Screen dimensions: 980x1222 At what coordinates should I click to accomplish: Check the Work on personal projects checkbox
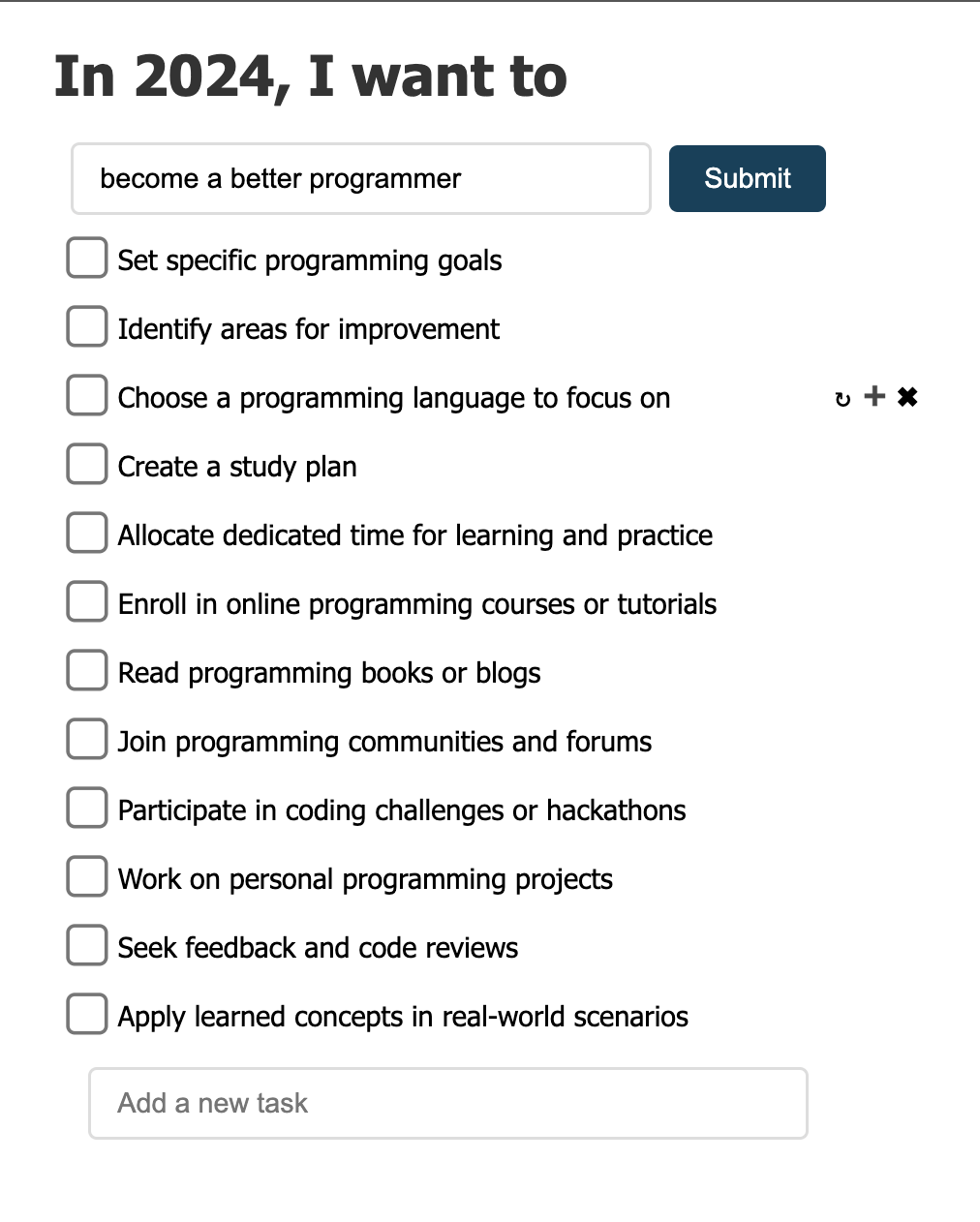(86, 876)
